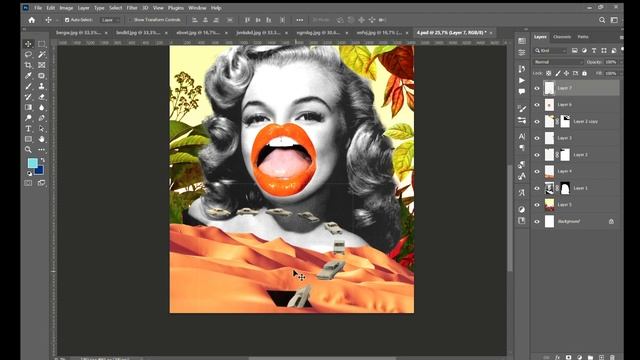
Task: Lock all padlock icon in Layers panel
Action: coord(584,73)
